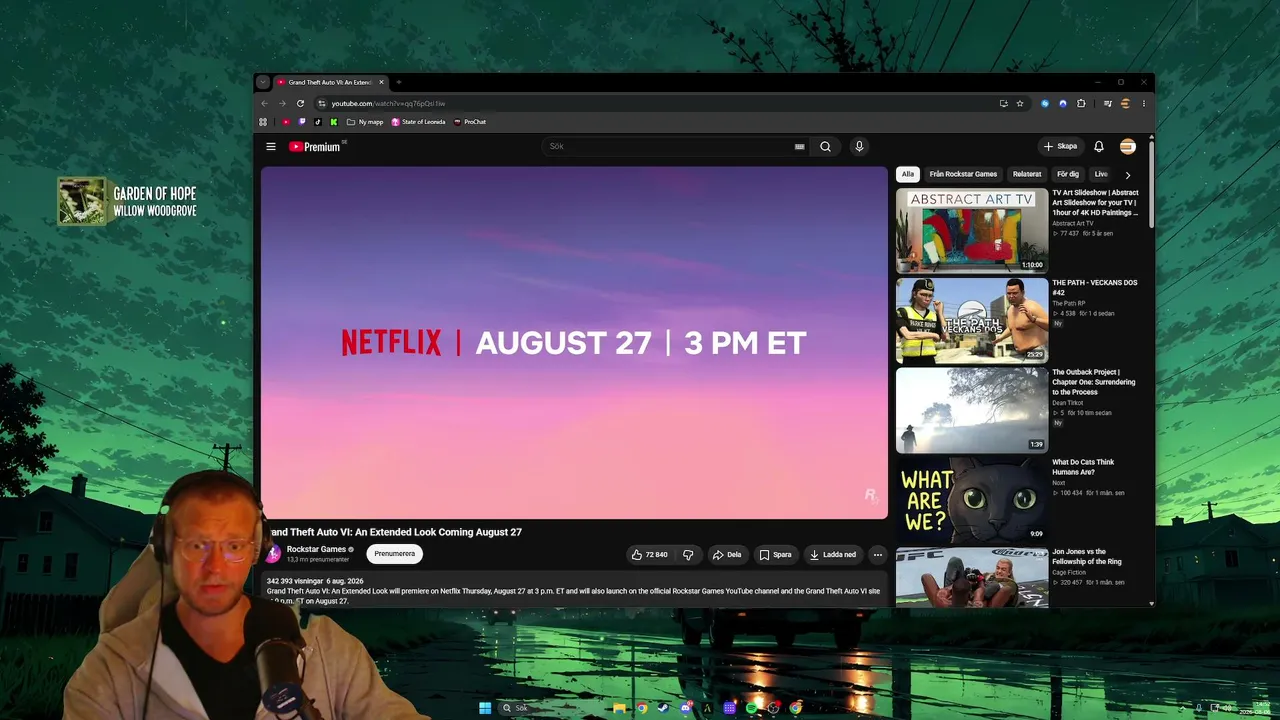Open the TikTok bookmark icon
Image resolution: width=1280 pixels, height=720 pixels.
click(x=318, y=122)
